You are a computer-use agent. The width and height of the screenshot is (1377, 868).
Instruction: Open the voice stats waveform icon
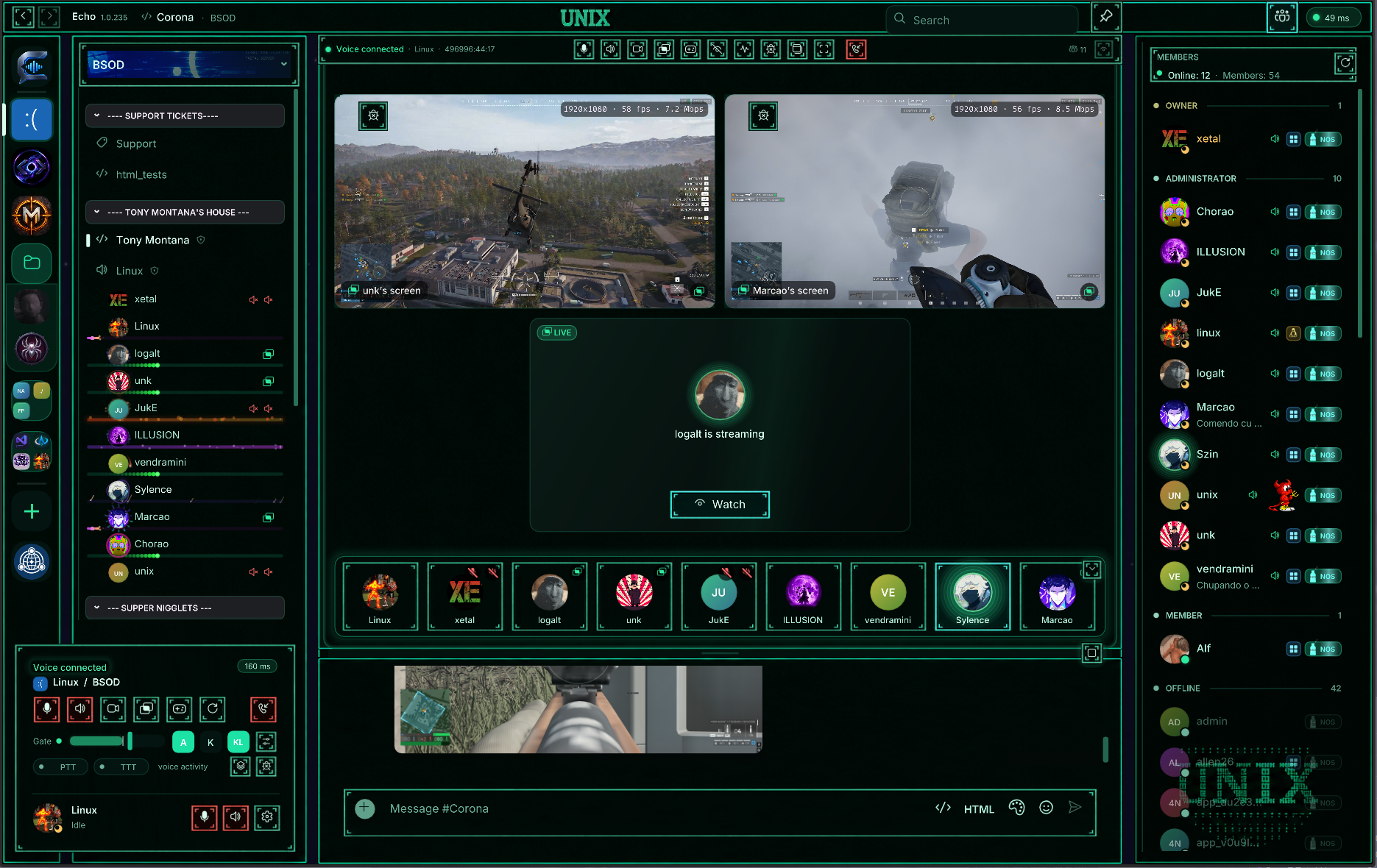point(744,49)
